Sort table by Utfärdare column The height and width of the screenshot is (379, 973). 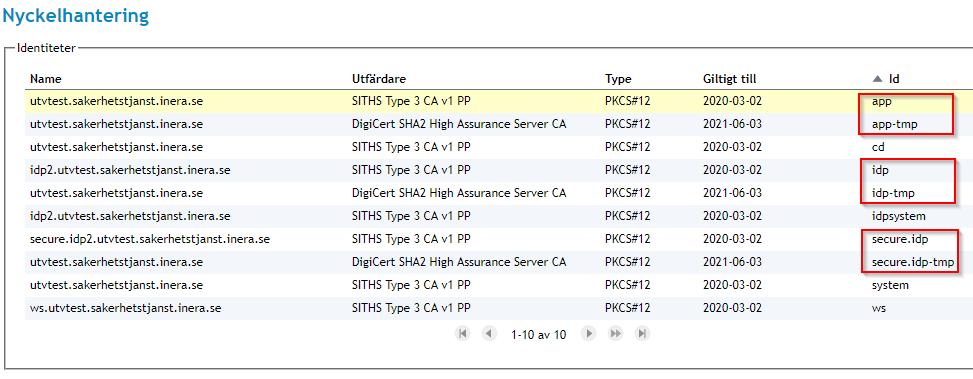[379, 79]
